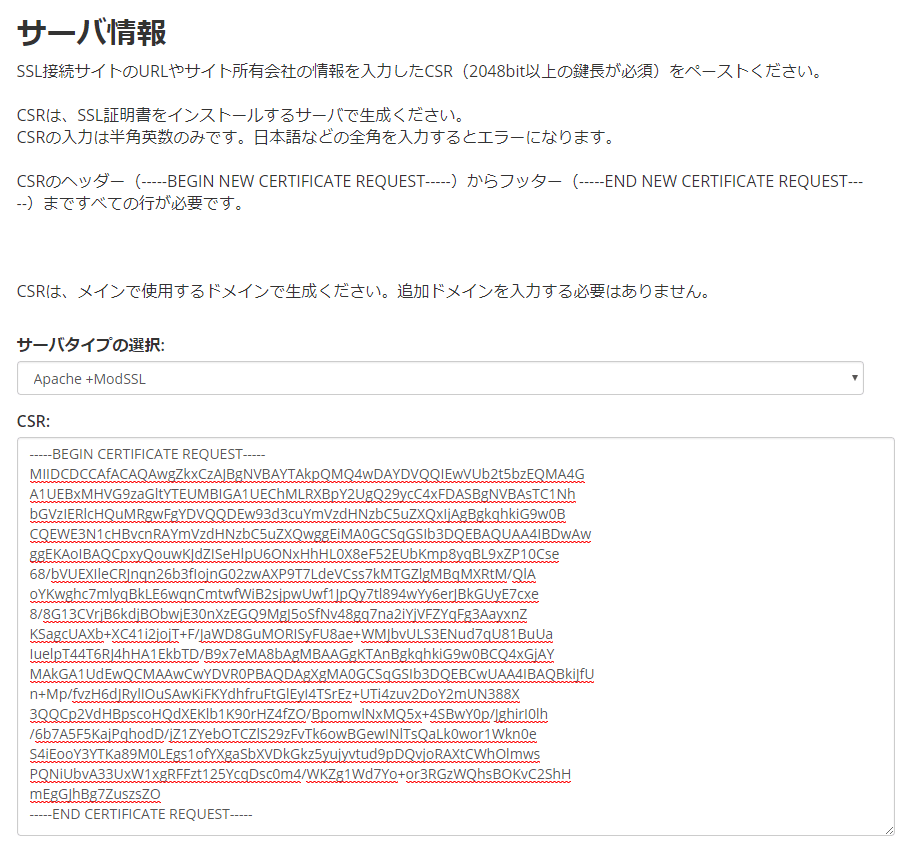Viewport: 900px width, 850px height.
Task: Click the CSR: label above the textarea
Action: pos(33,421)
